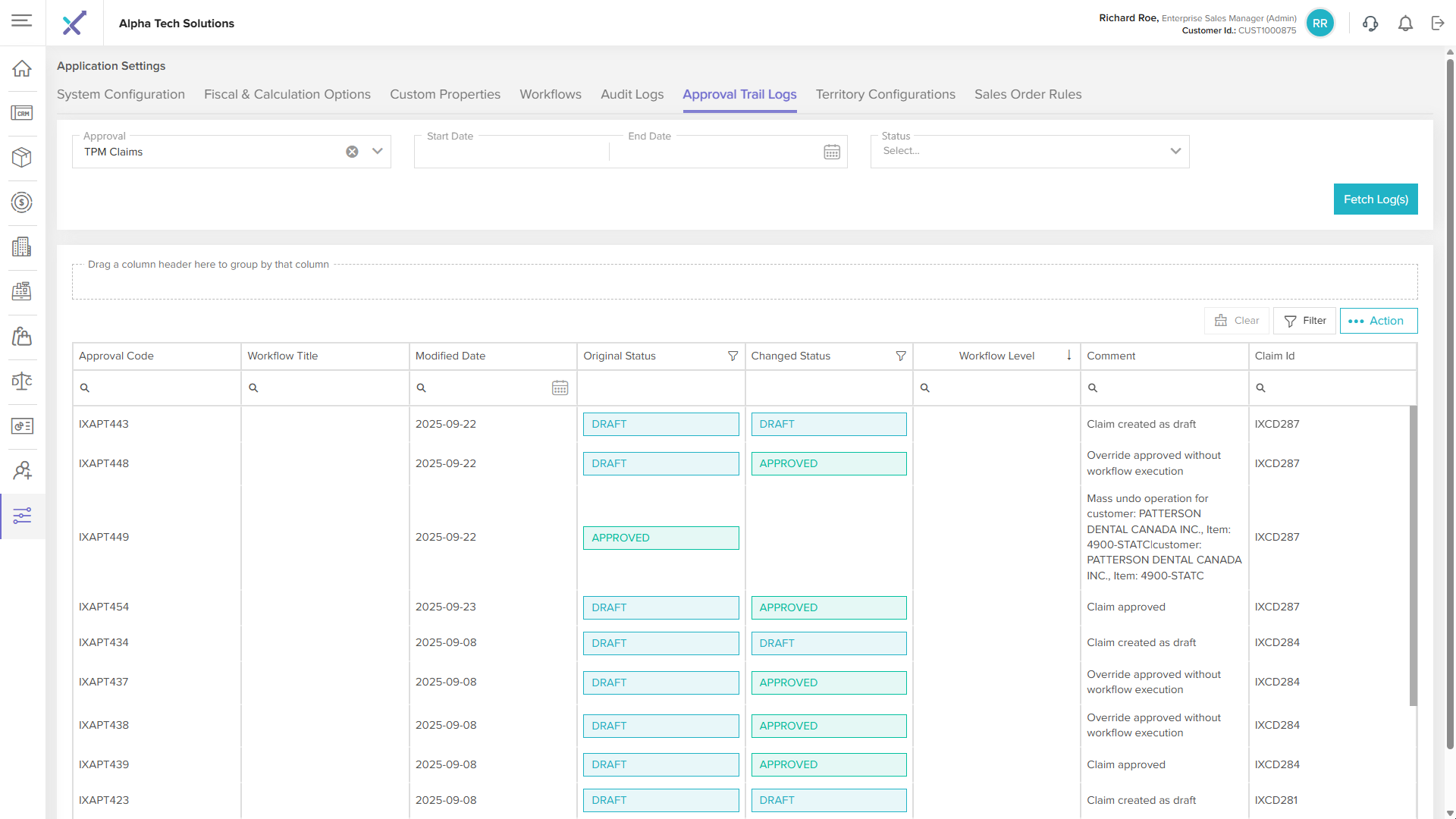Click the logout icon in header

(x=1438, y=24)
